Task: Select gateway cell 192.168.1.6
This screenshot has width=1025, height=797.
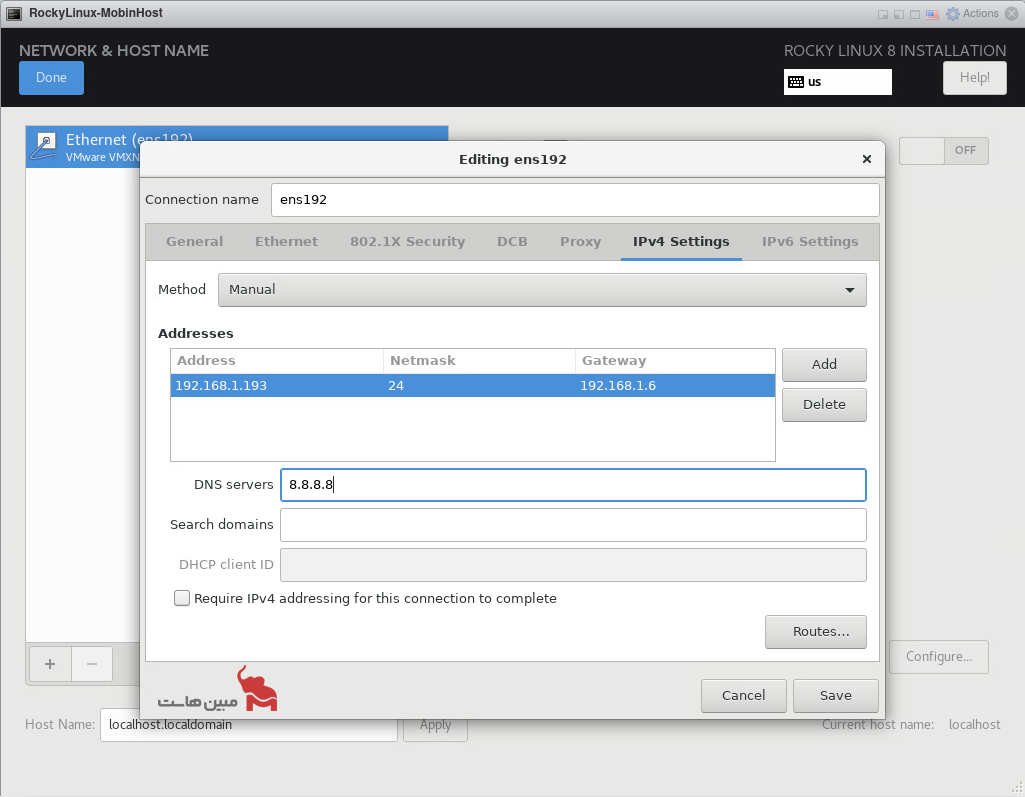Action: [675, 386]
